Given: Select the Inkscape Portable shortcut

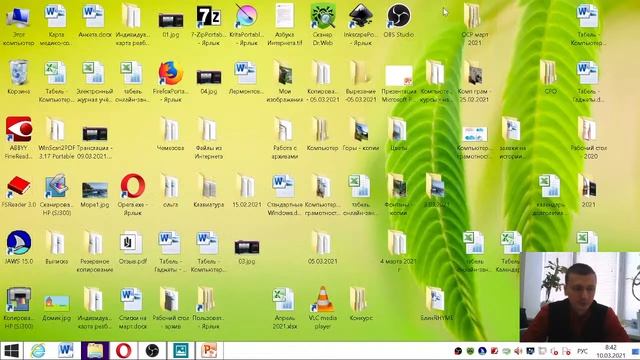Looking at the screenshot, I should (x=361, y=17).
